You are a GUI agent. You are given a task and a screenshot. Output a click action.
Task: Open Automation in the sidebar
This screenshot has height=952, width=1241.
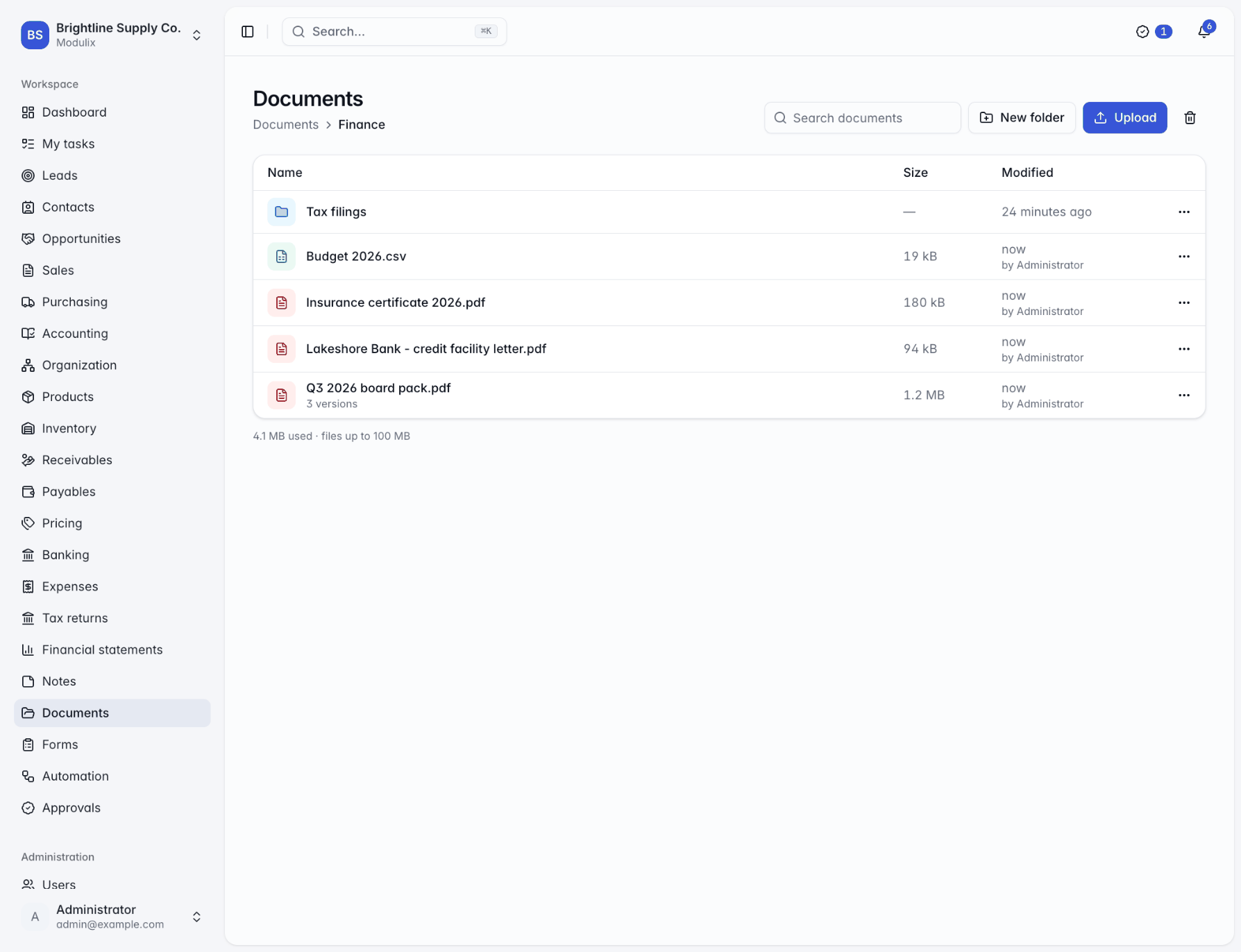pyautogui.click(x=112, y=776)
